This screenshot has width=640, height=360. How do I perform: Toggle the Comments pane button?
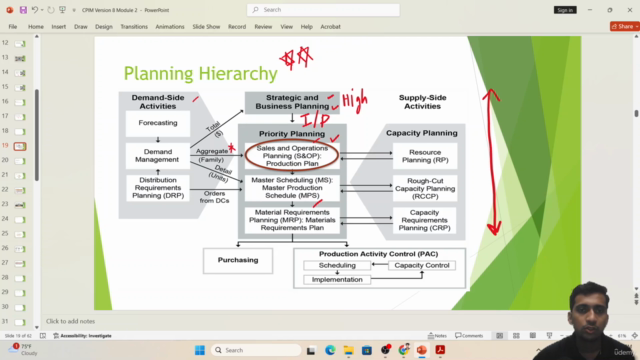pos(469,336)
